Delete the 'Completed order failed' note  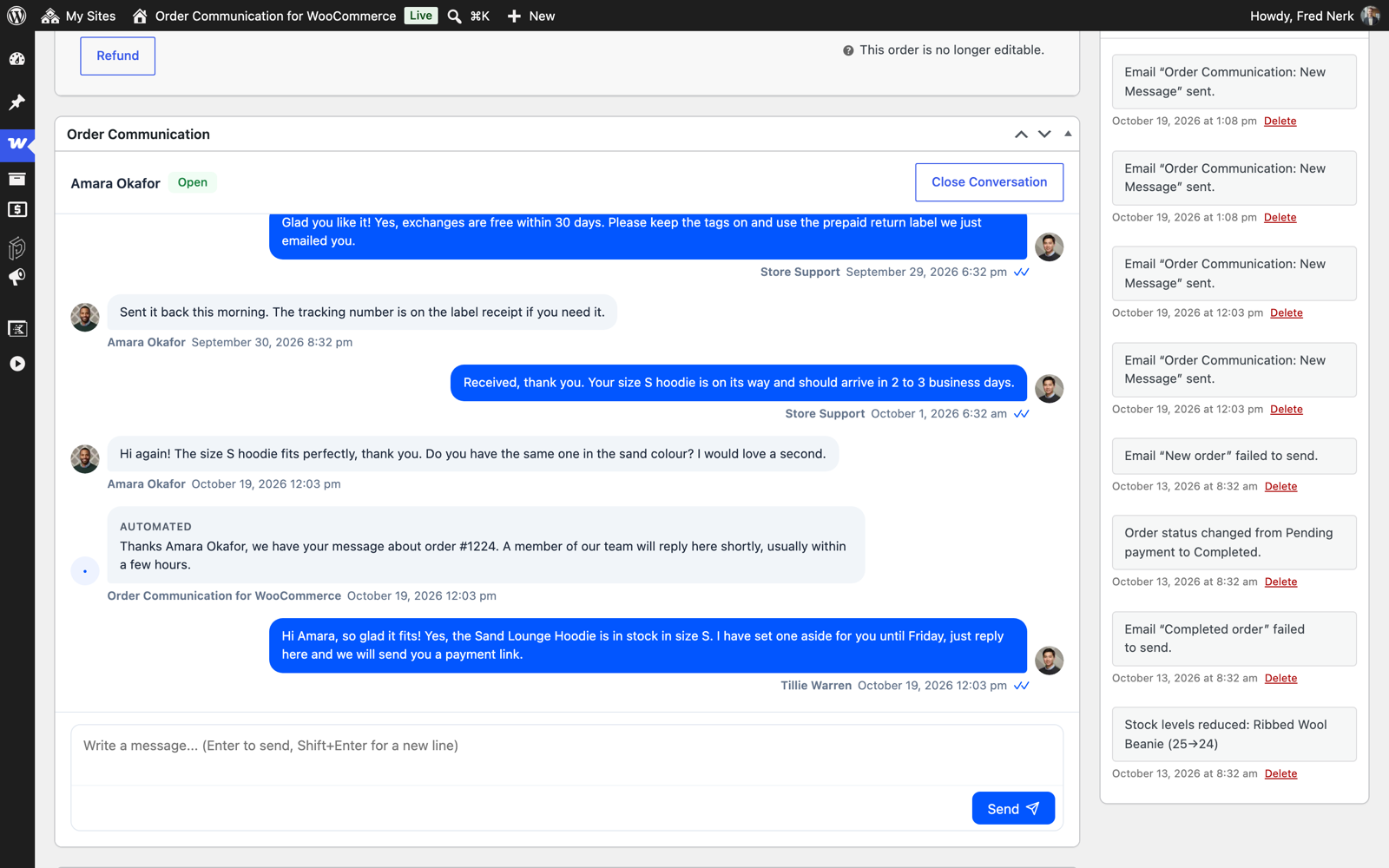[1281, 679]
